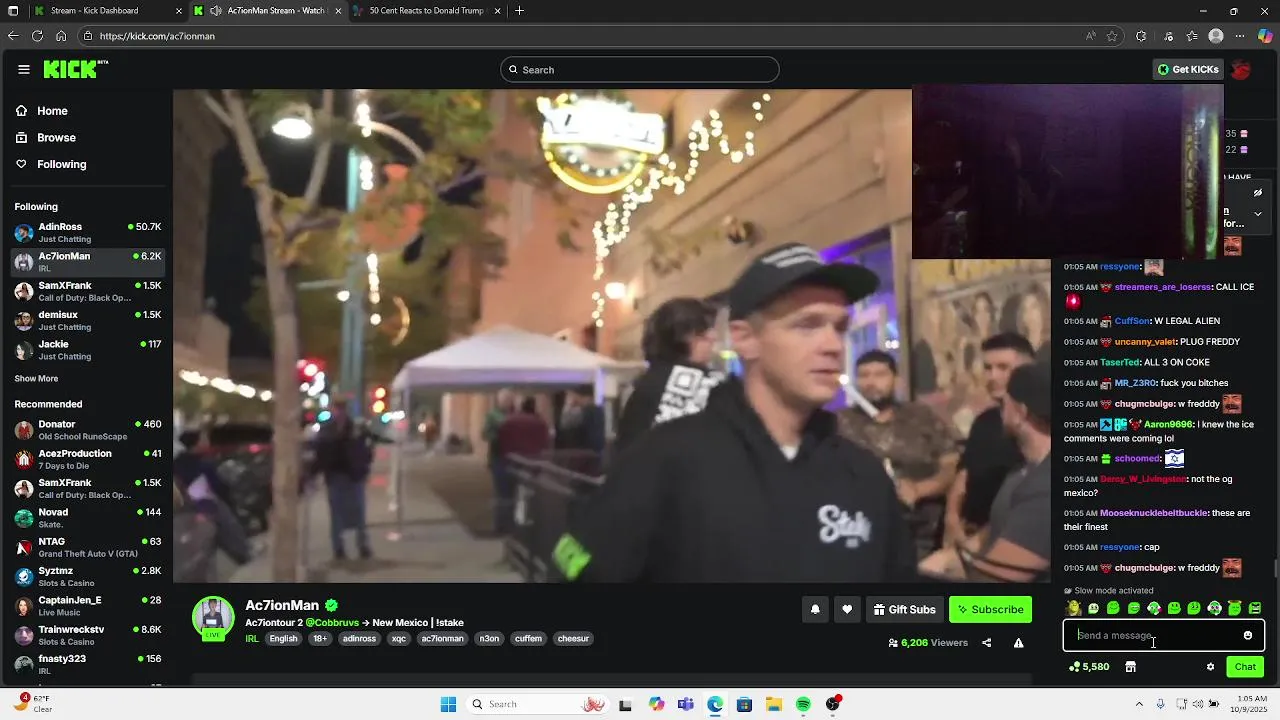Click chat username Mooseknucklebeltbuckle
1280x720 pixels.
tap(1153, 513)
